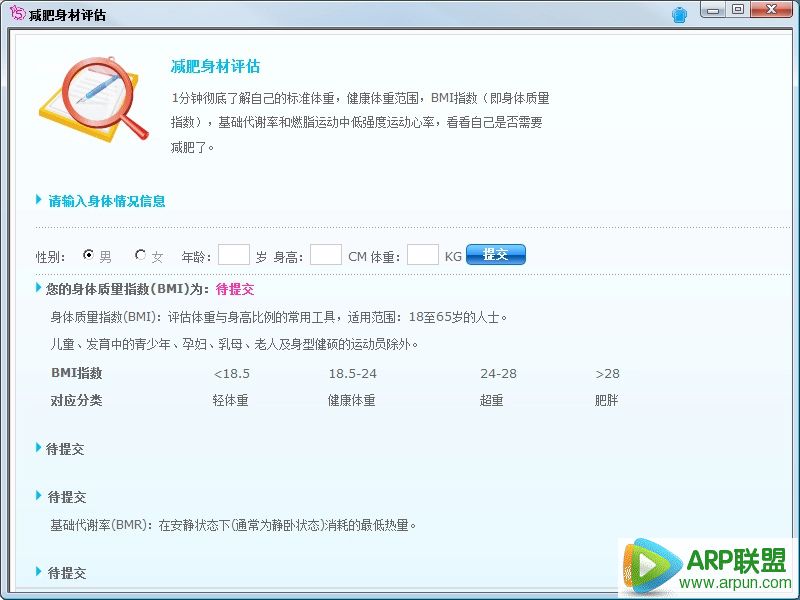Click the blue shirt skin icon in title bar
This screenshot has width=800, height=600.
click(x=679, y=15)
